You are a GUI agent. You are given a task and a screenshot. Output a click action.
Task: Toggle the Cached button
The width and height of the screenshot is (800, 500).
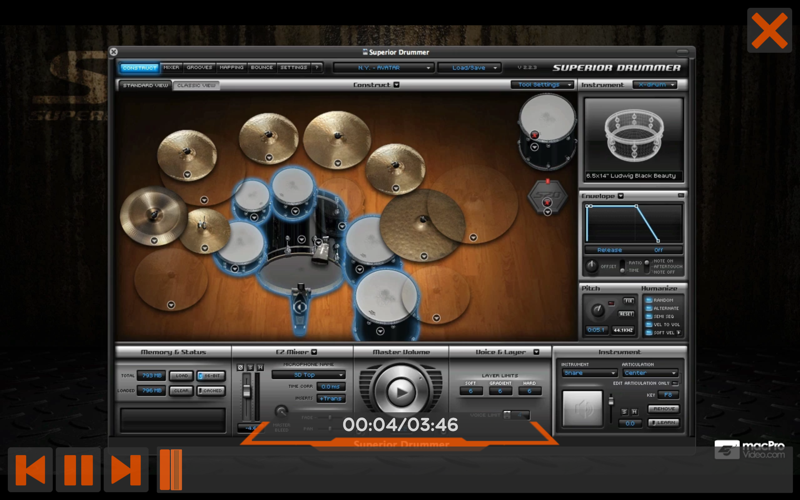[x=211, y=391]
